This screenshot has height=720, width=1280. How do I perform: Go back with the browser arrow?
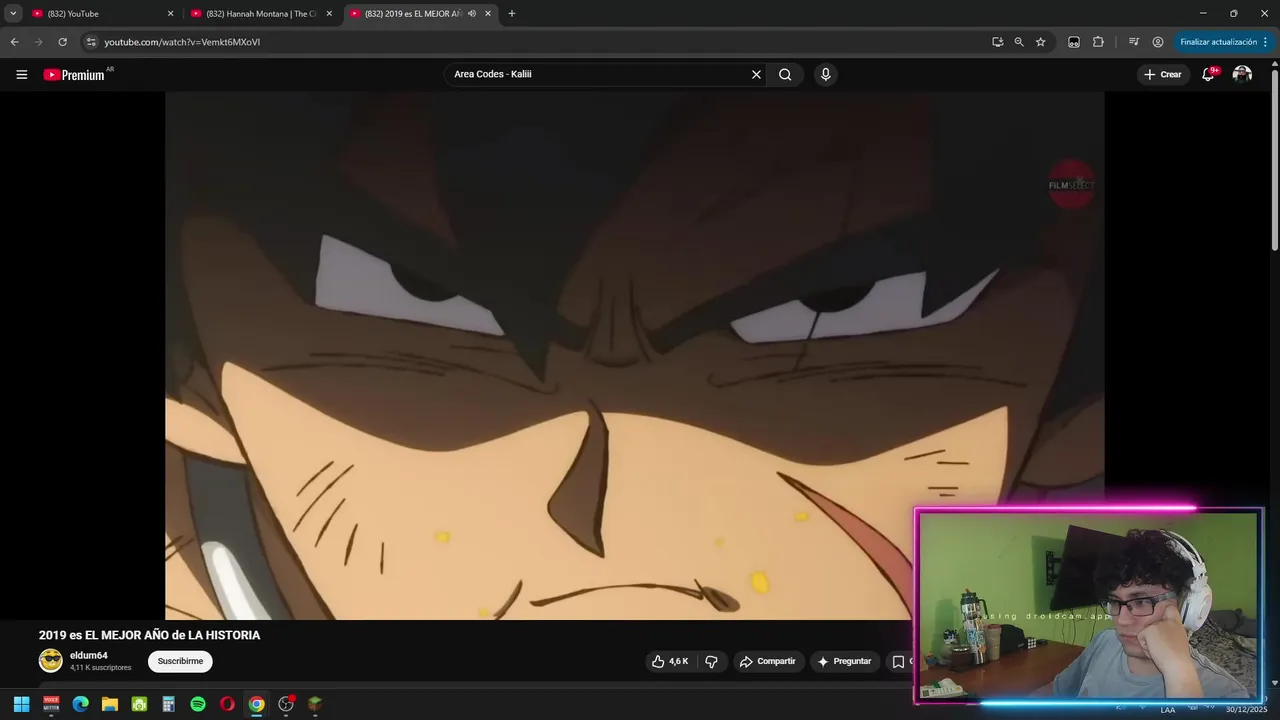(x=14, y=42)
